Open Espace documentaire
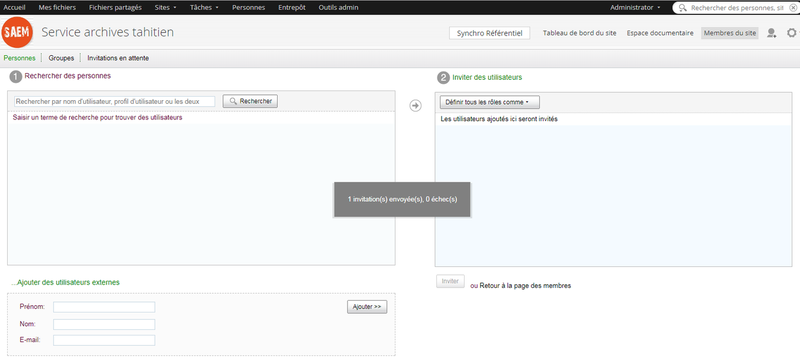The width and height of the screenshot is (800, 360). click(x=660, y=33)
